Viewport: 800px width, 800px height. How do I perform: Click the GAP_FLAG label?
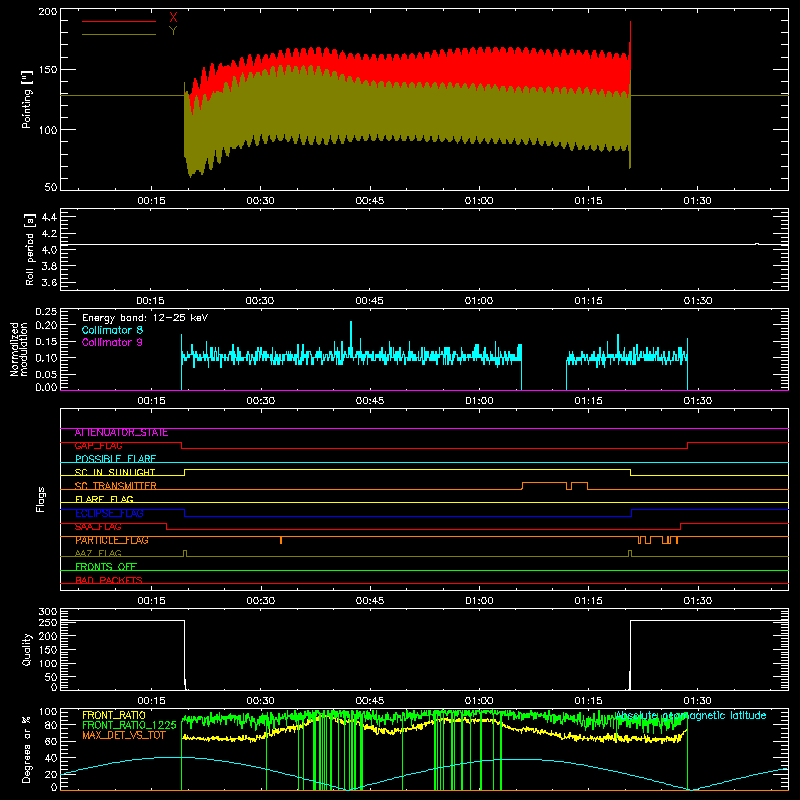98,446
